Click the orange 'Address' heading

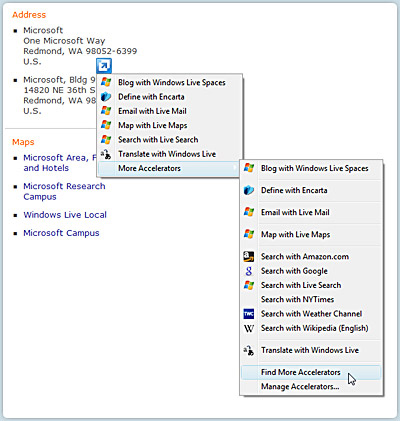(29, 15)
